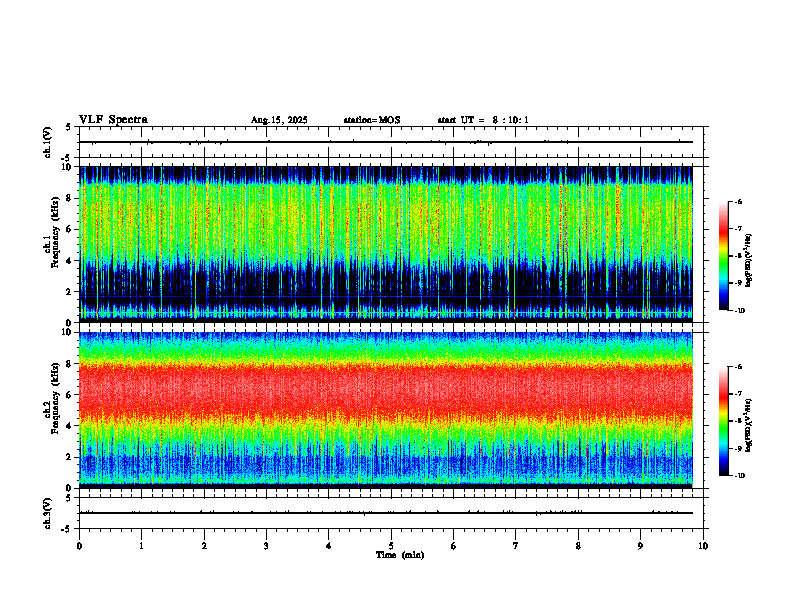Click time axis tick label "3"
Viewport: 792px width, 612px height.
266,546
